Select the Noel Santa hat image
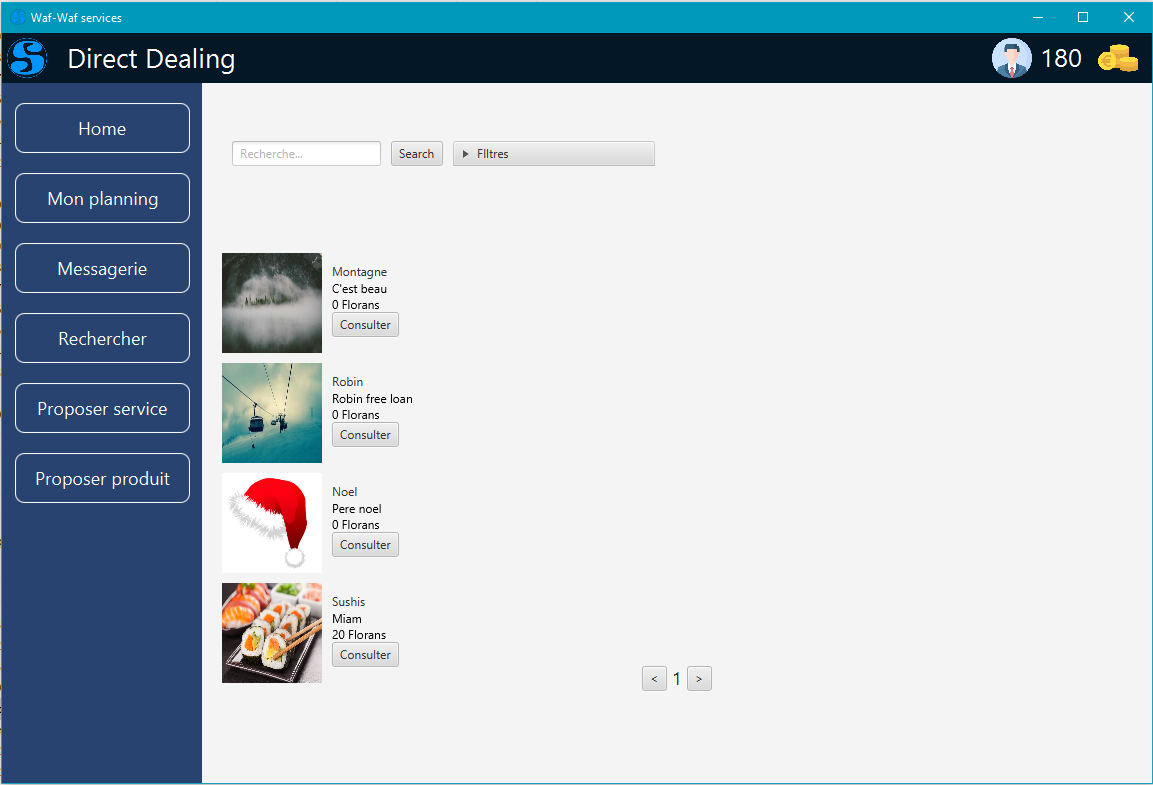1153x785 pixels. (272, 523)
